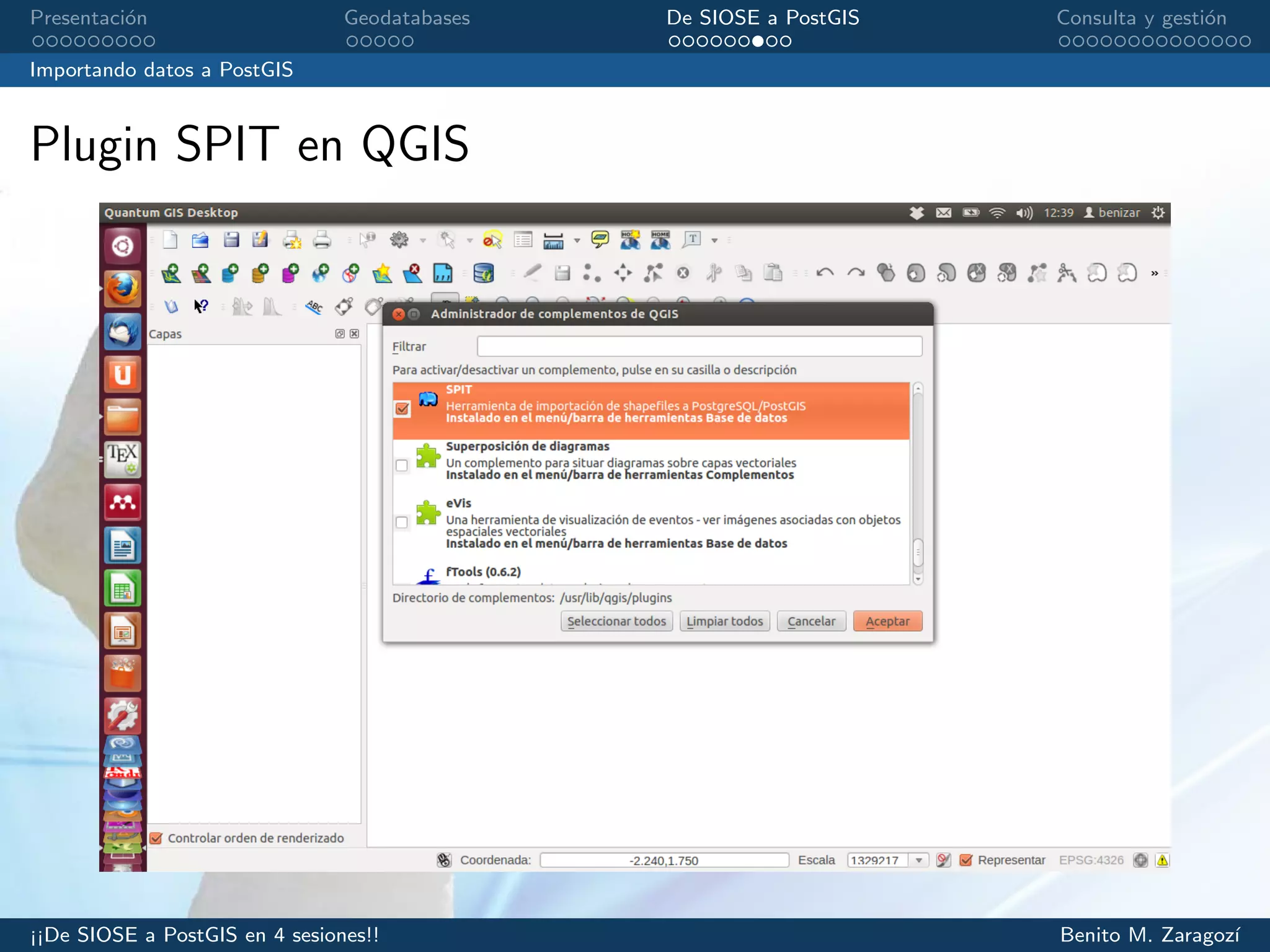1270x952 pixels.
Task: Open Firefox from the Ubuntu launcher
Action: [123, 289]
